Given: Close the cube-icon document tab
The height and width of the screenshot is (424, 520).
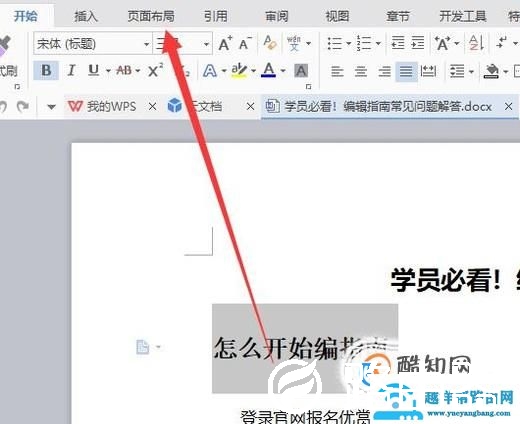Looking at the screenshot, I should pos(250,107).
